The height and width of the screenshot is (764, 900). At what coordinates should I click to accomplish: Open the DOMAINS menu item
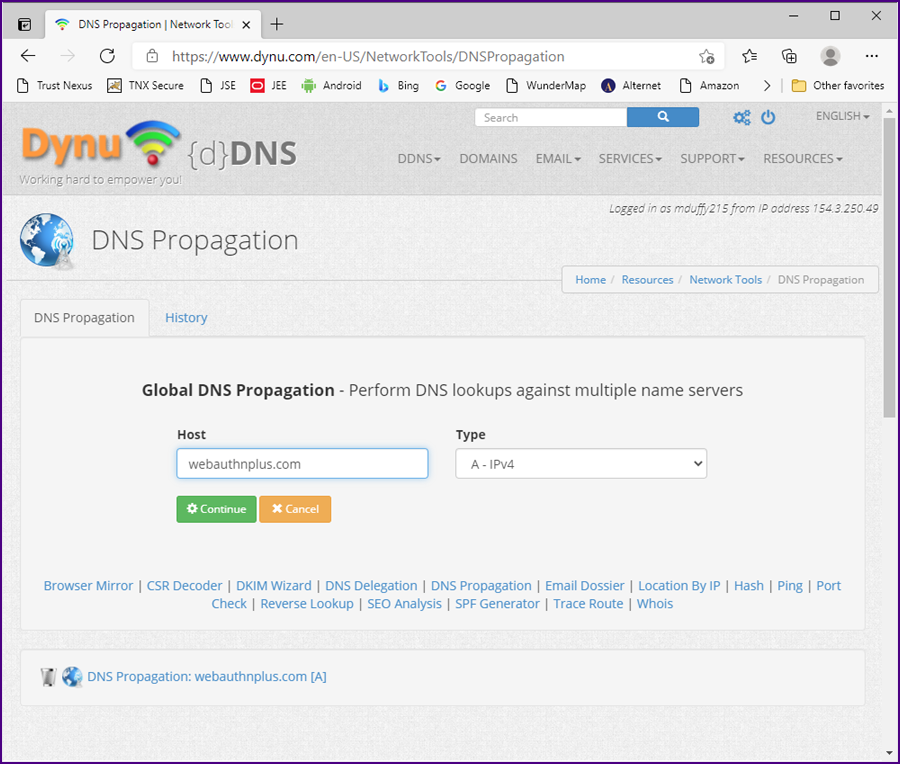[x=488, y=158]
